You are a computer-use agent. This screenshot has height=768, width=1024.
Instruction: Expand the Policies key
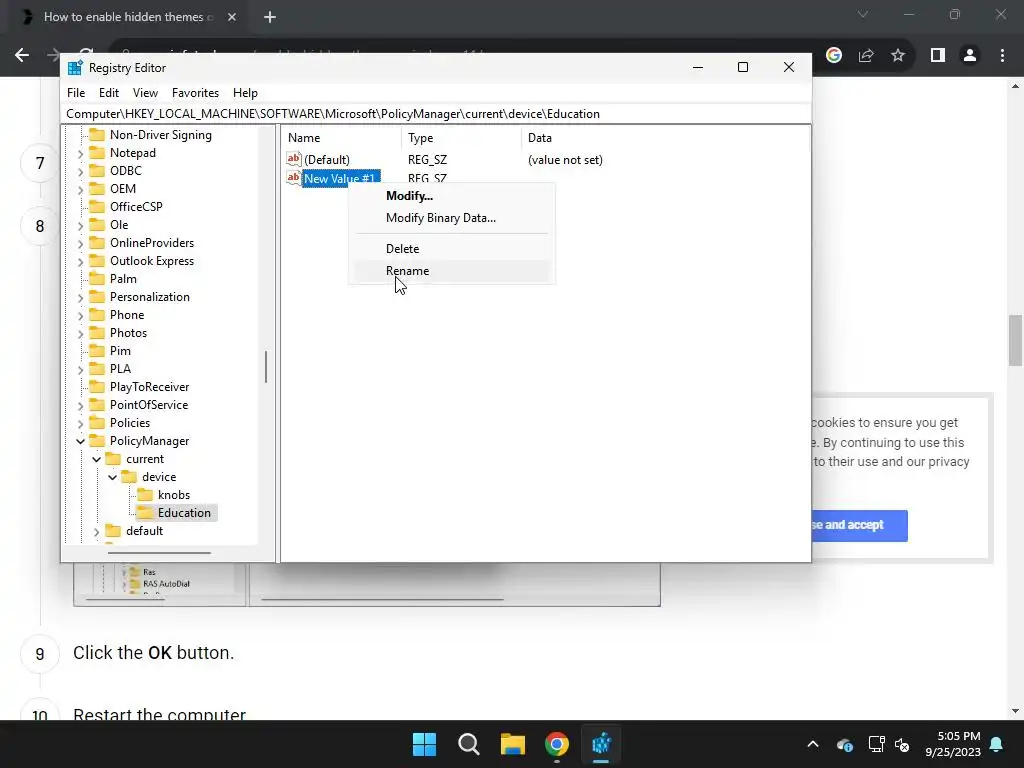[80, 423]
